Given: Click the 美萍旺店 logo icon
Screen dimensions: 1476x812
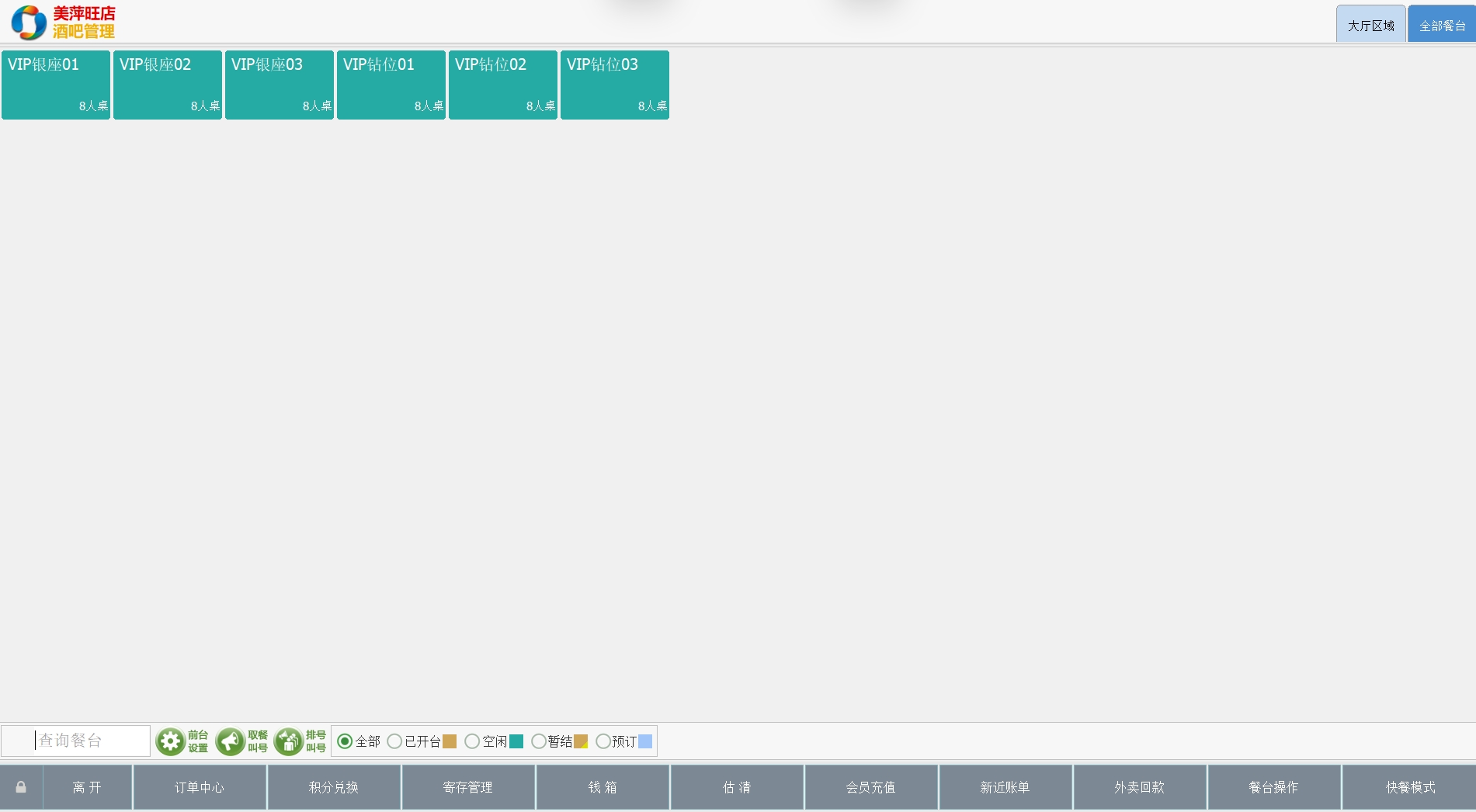Looking at the screenshot, I should [29, 23].
